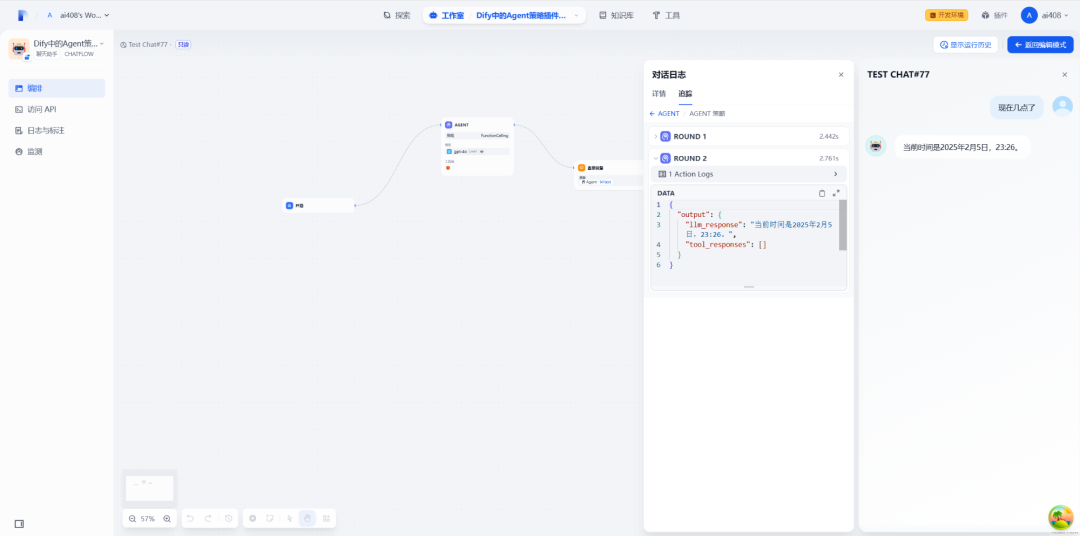Click the FunctionCalling strategy field in the AGENT node
Screen dimensions: 1080x536
tap(477, 136)
